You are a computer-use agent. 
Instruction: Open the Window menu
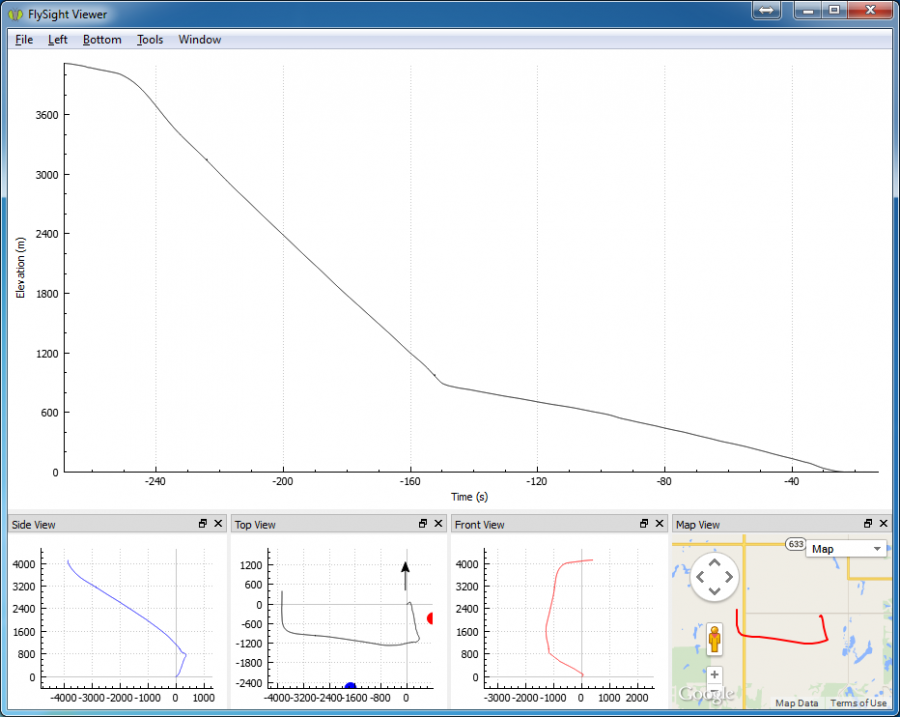(199, 39)
